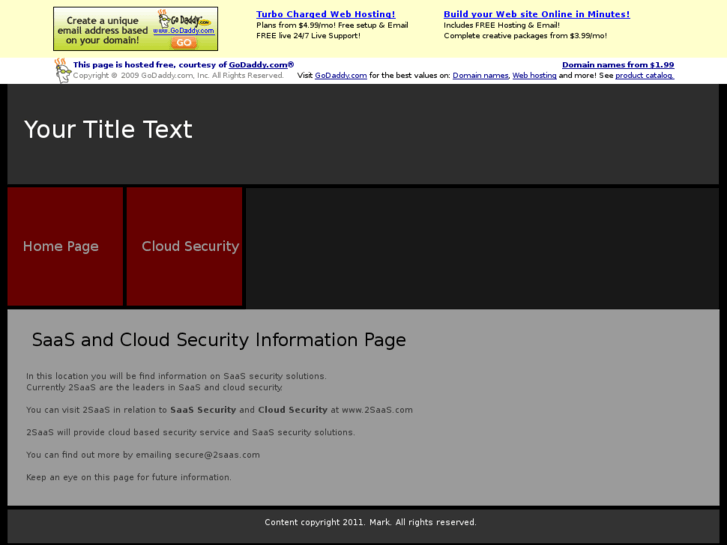This screenshot has width=727, height=545.
Task: Click the bold SaaS Security text
Action: (x=203, y=410)
